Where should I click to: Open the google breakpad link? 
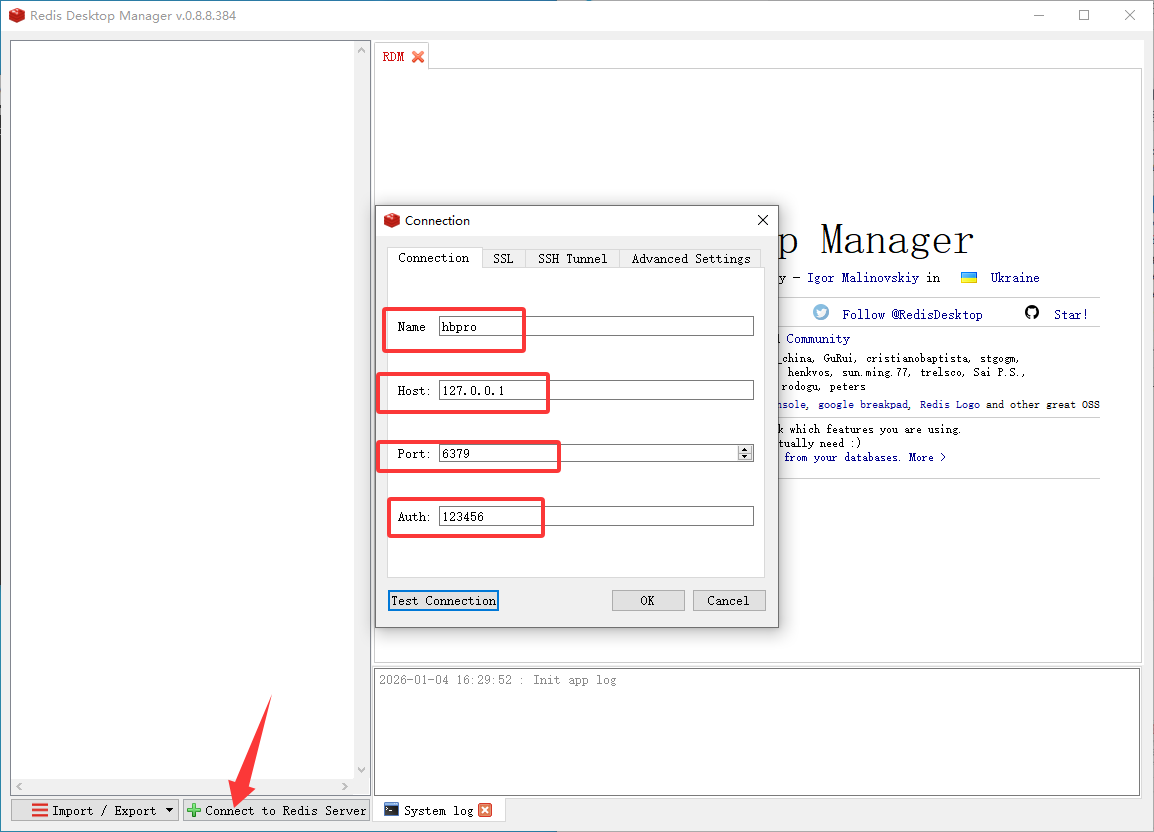point(863,404)
